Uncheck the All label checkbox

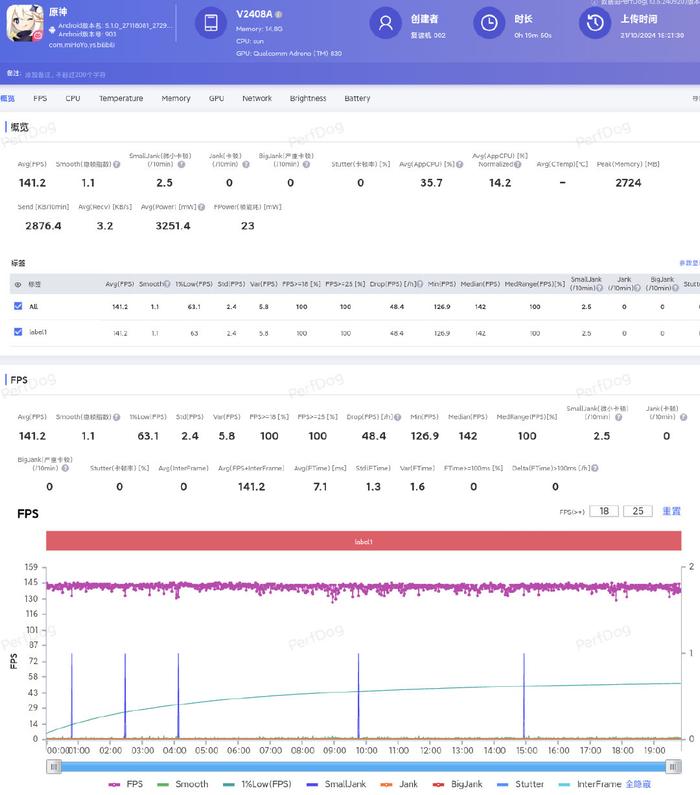point(18,306)
